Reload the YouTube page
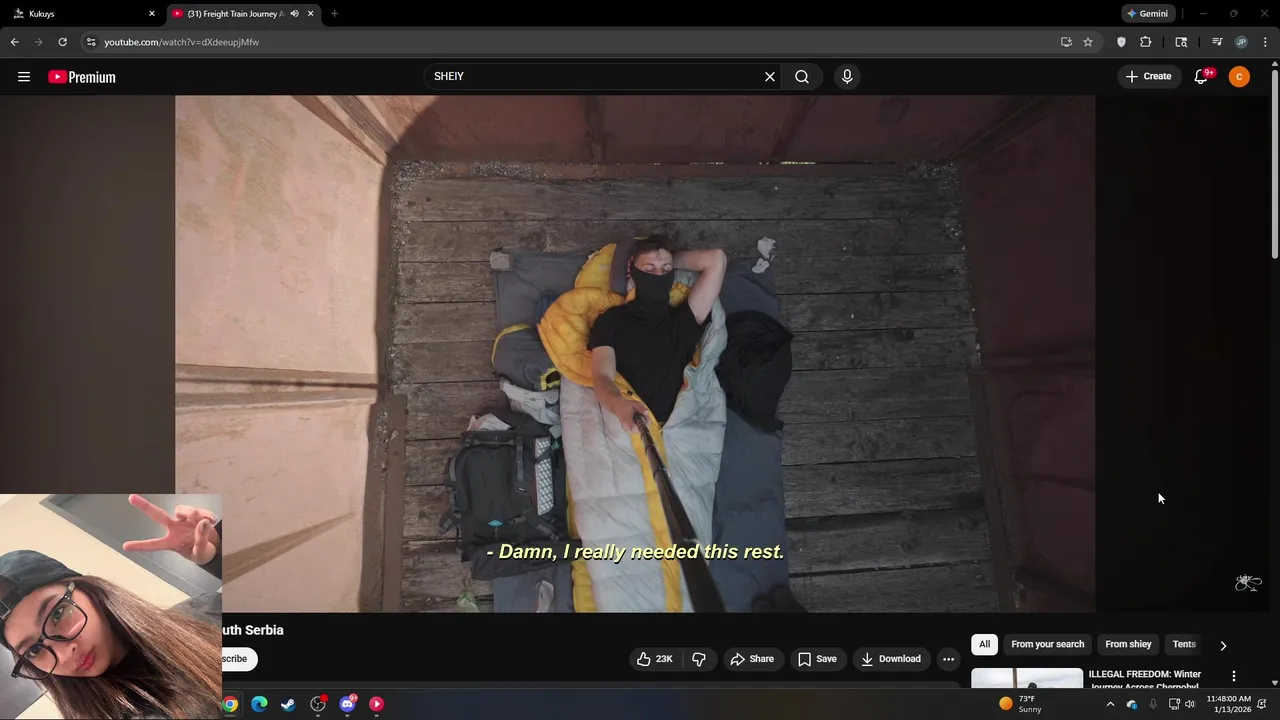 (x=62, y=42)
